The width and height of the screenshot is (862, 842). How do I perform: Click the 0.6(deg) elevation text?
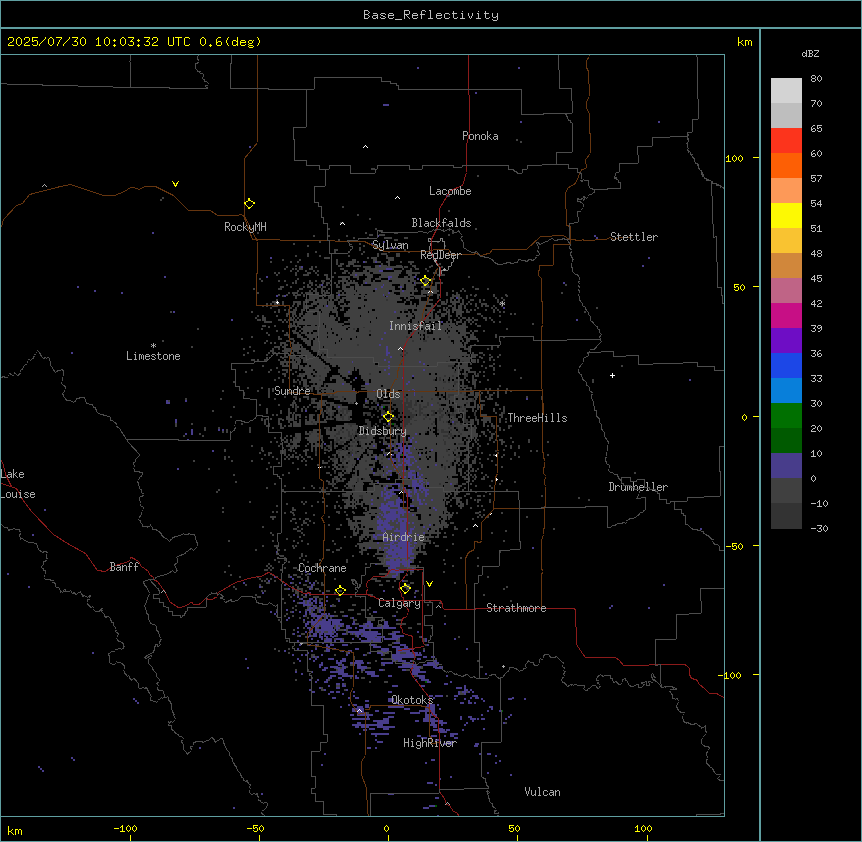coord(230,42)
